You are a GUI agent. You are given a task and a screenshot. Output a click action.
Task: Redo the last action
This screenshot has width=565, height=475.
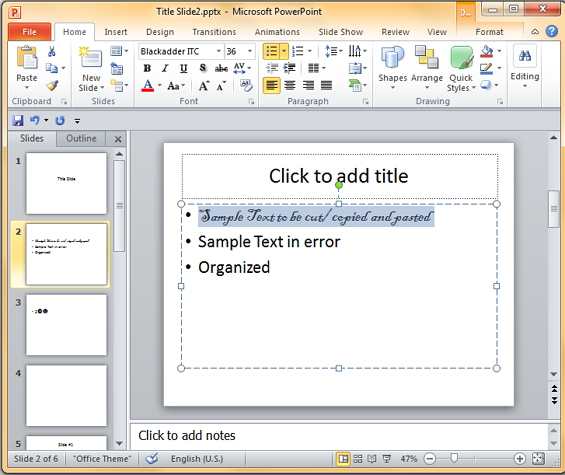tap(60, 120)
